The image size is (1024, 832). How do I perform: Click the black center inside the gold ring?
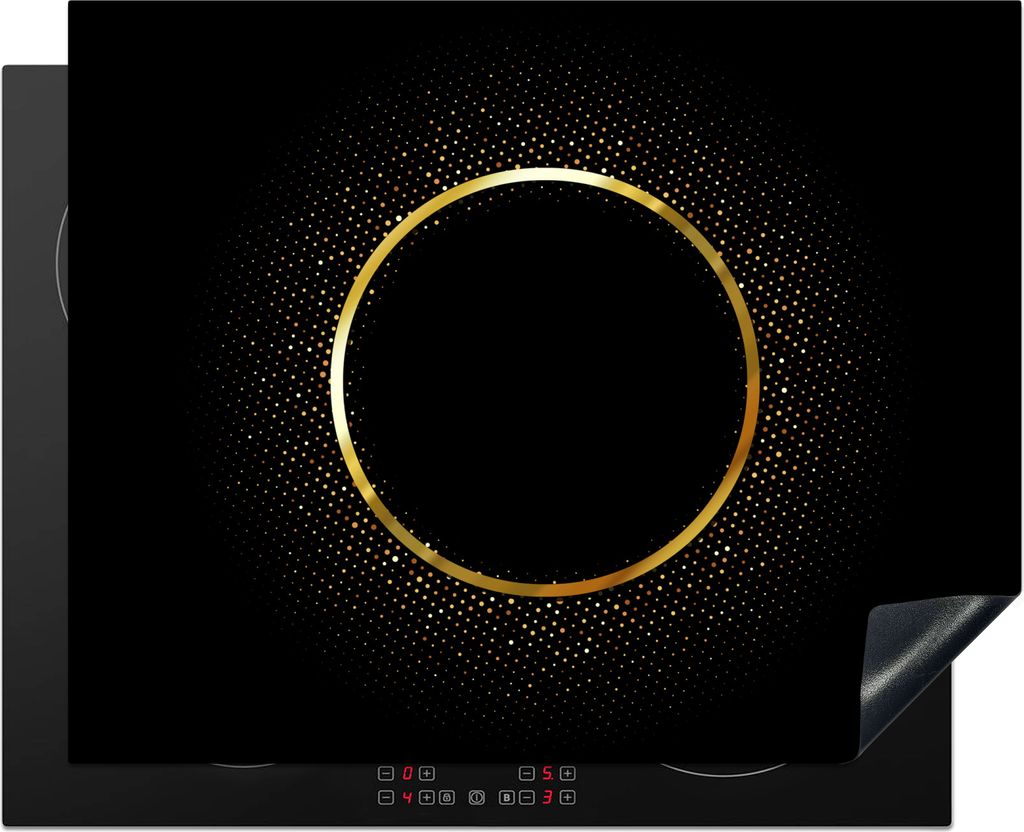click(x=545, y=380)
